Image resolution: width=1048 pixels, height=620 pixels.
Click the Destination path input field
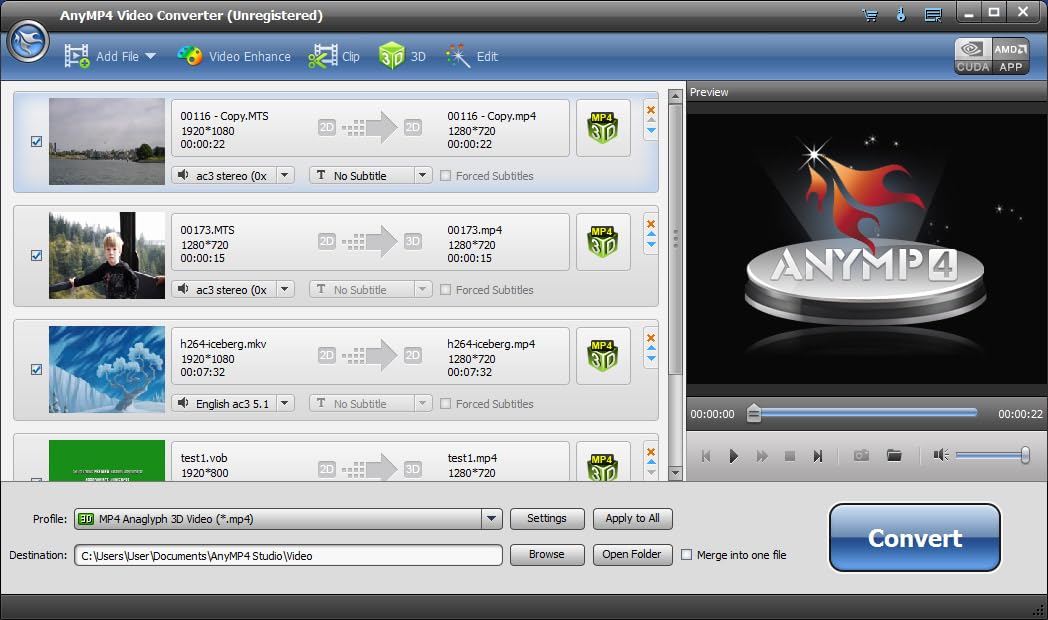(288, 555)
